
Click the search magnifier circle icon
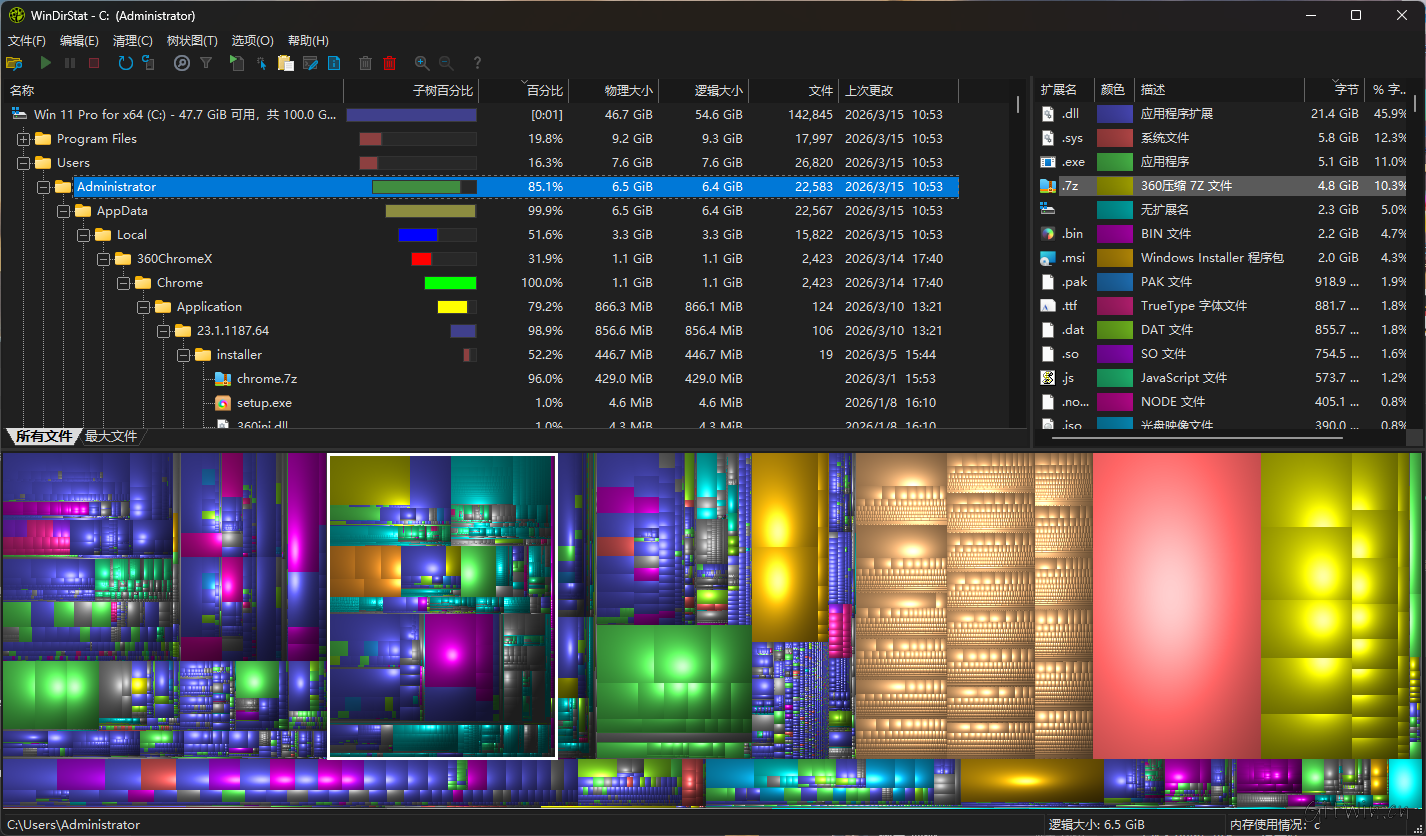[181, 63]
